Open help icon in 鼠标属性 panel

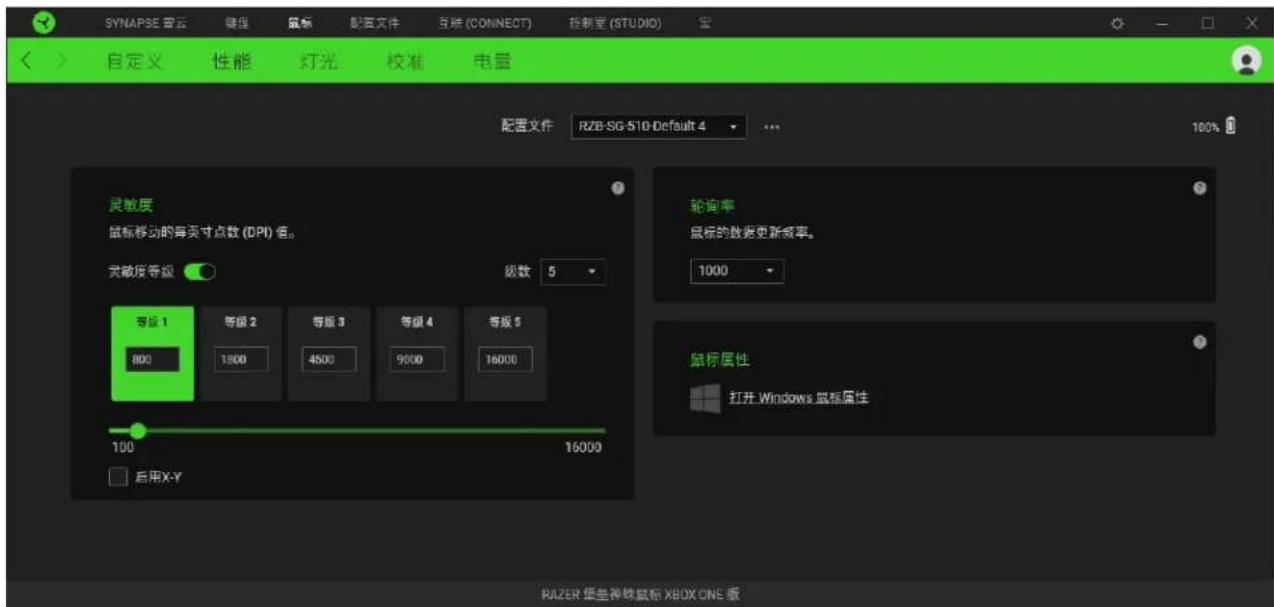pos(1200,341)
